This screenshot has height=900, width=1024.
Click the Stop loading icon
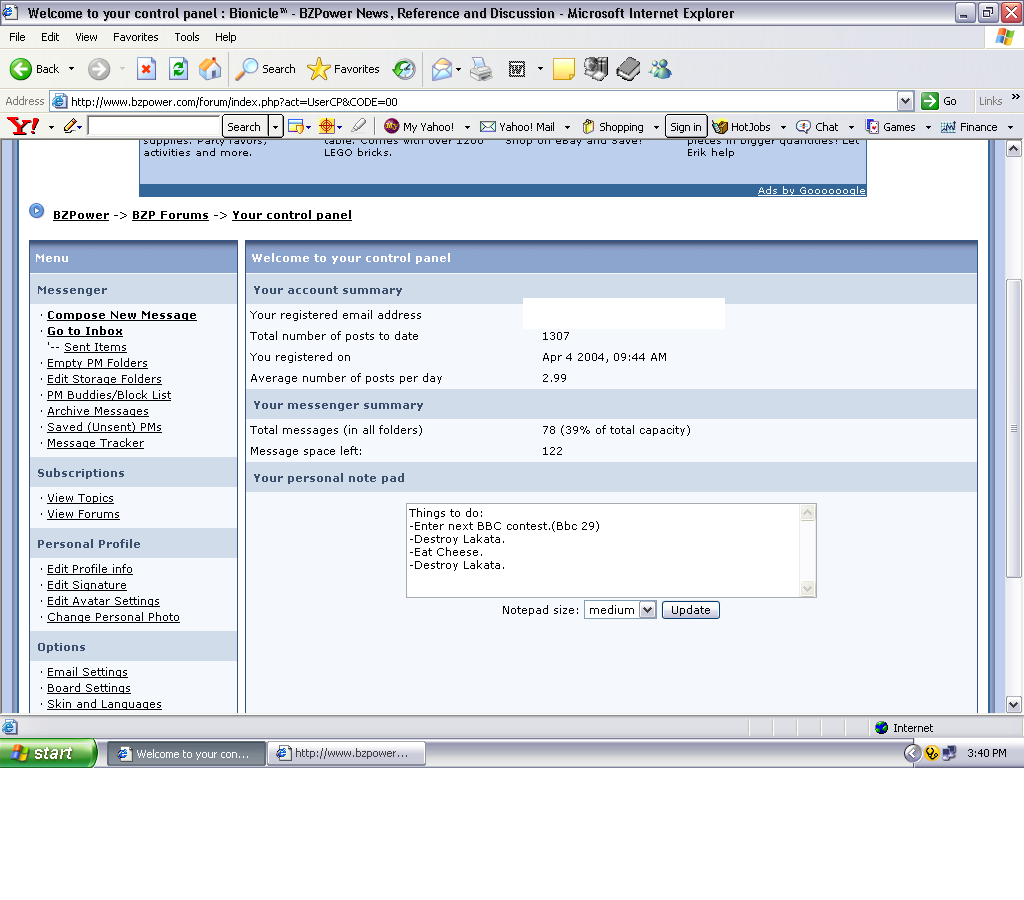tap(146, 69)
